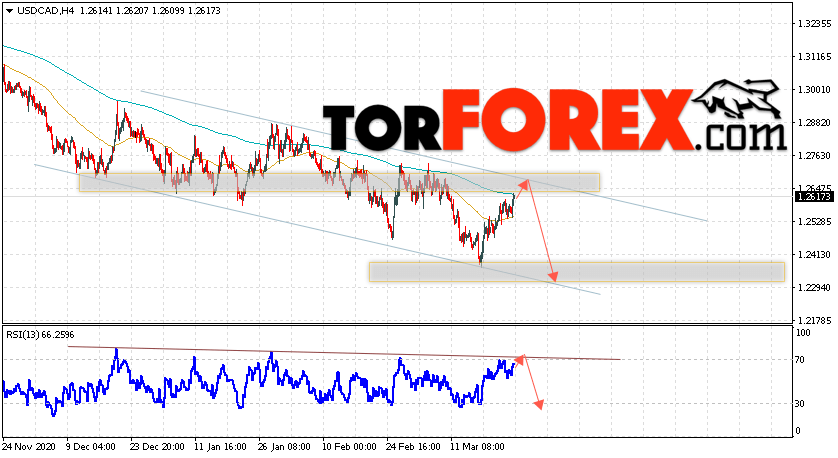The image size is (838, 458).
Task: Click the 9 Dec 04:00 time label
Action: pos(91,447)
